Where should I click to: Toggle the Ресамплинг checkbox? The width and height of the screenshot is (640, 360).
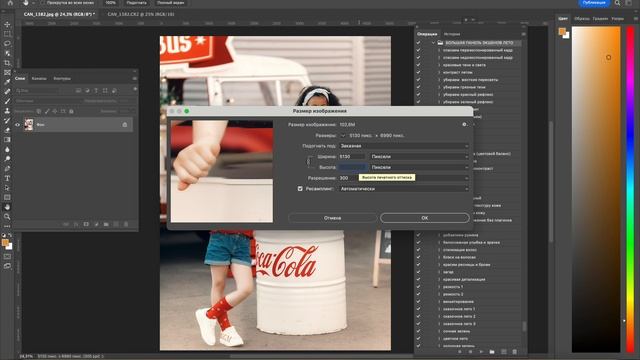tap(300, 189)
